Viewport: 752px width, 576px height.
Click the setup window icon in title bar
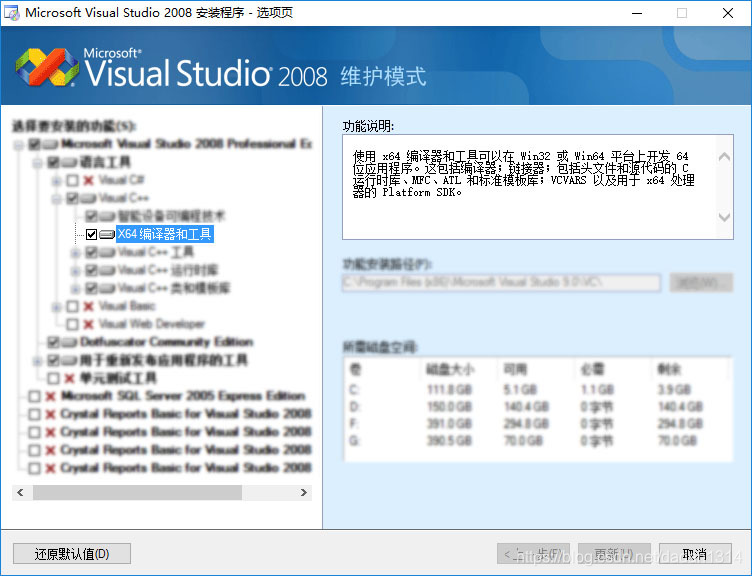pyautogui.click(x=12, y=12)
